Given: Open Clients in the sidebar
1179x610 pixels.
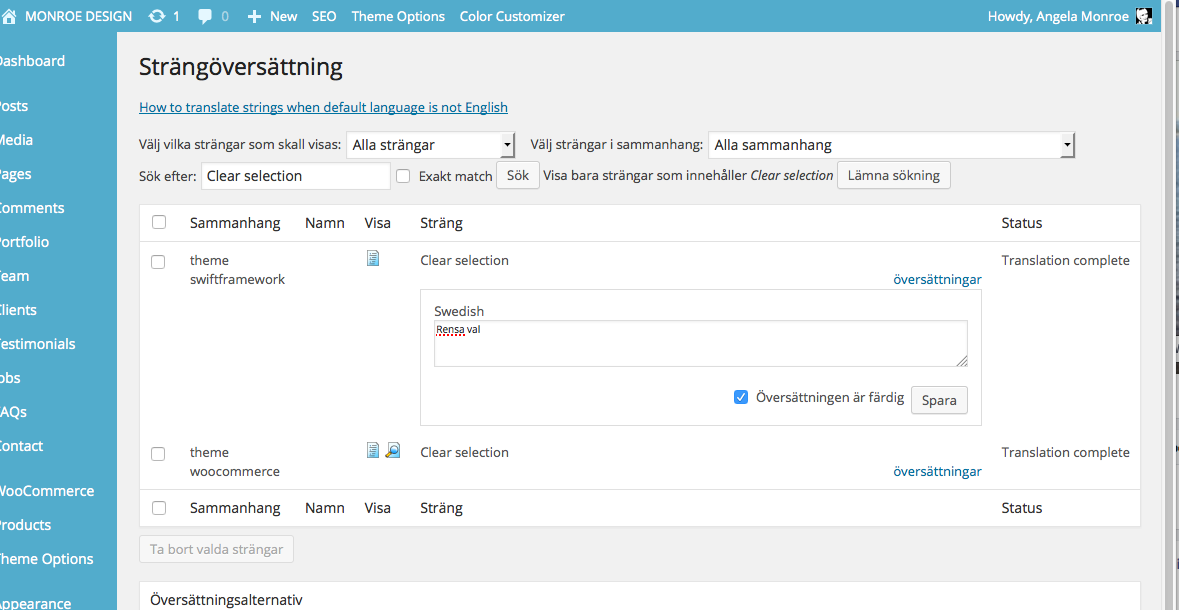Looking at the screenshot, I should pyautogui.click(x=19, y=310).
